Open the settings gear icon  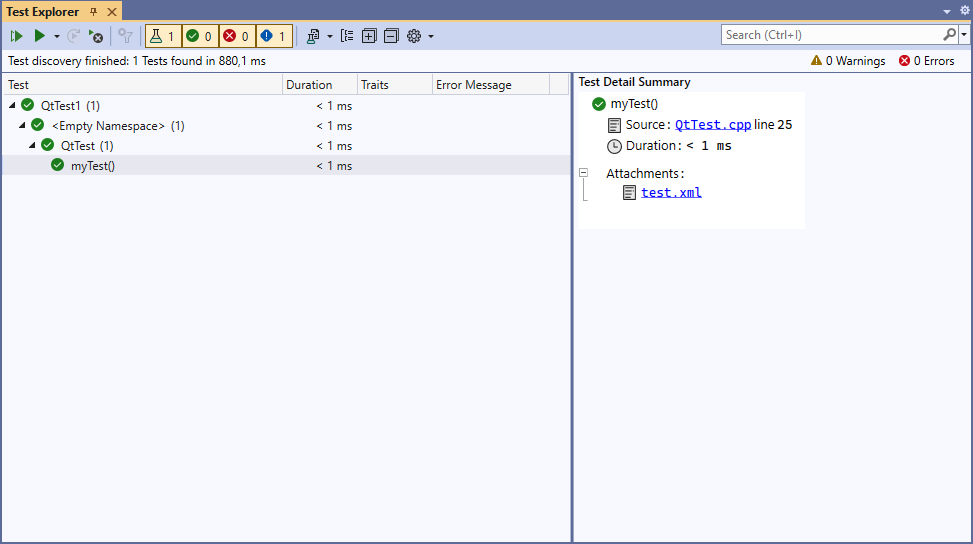[414, 36]
